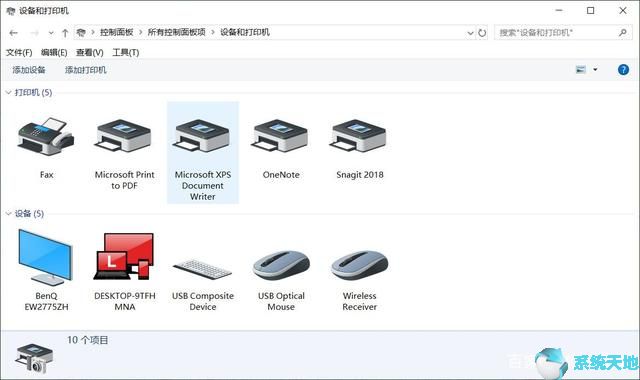Minimize the 设备和打印机 window

coord(559,11)
